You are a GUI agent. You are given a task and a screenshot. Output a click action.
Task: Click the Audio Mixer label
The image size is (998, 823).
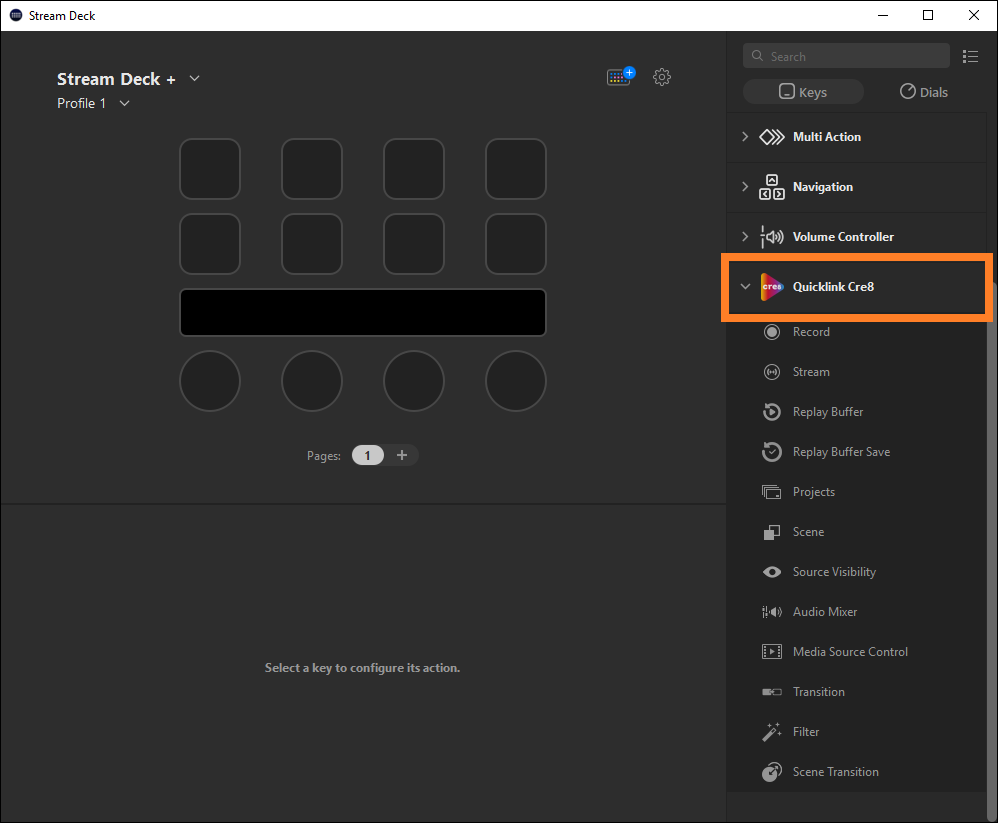coord(825,612)
